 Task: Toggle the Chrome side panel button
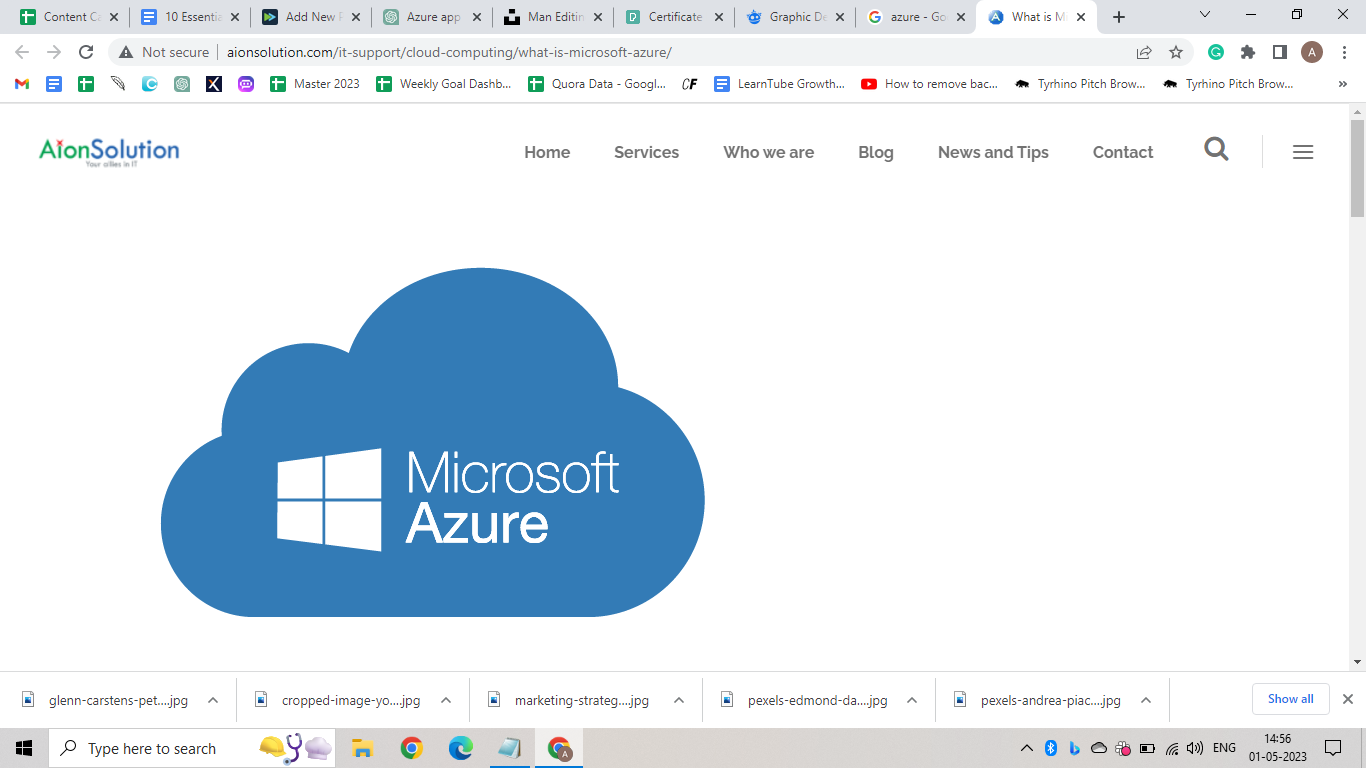(1280, 52)
